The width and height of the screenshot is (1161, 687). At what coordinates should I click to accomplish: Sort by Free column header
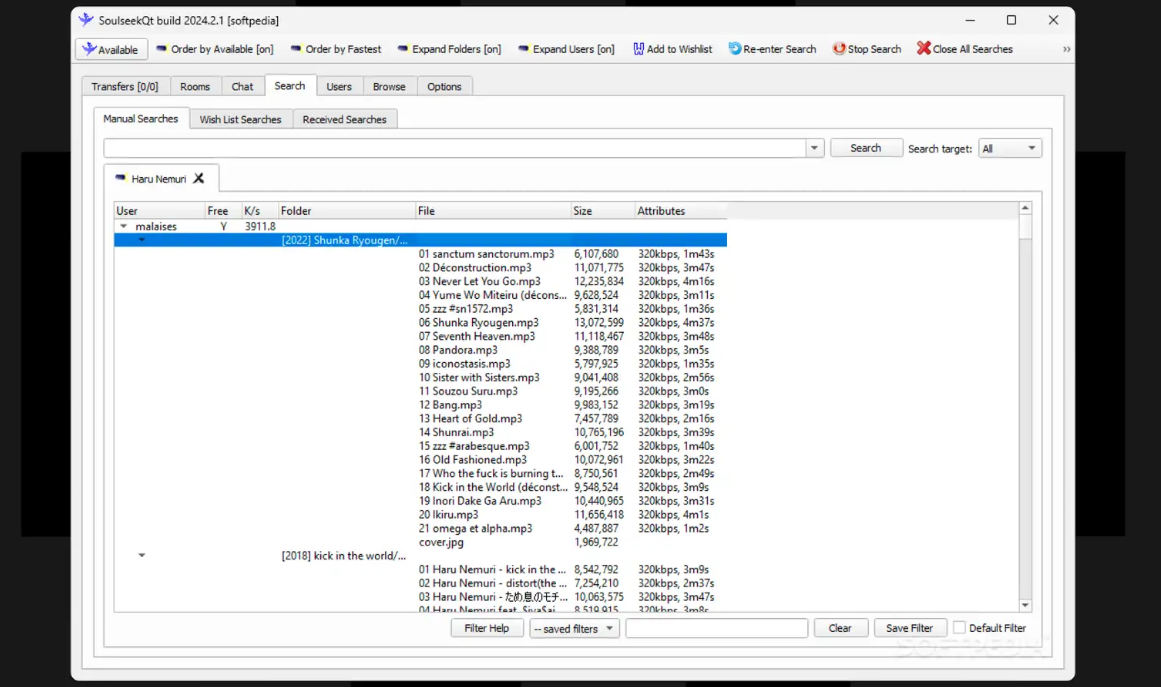pos(224,211)
